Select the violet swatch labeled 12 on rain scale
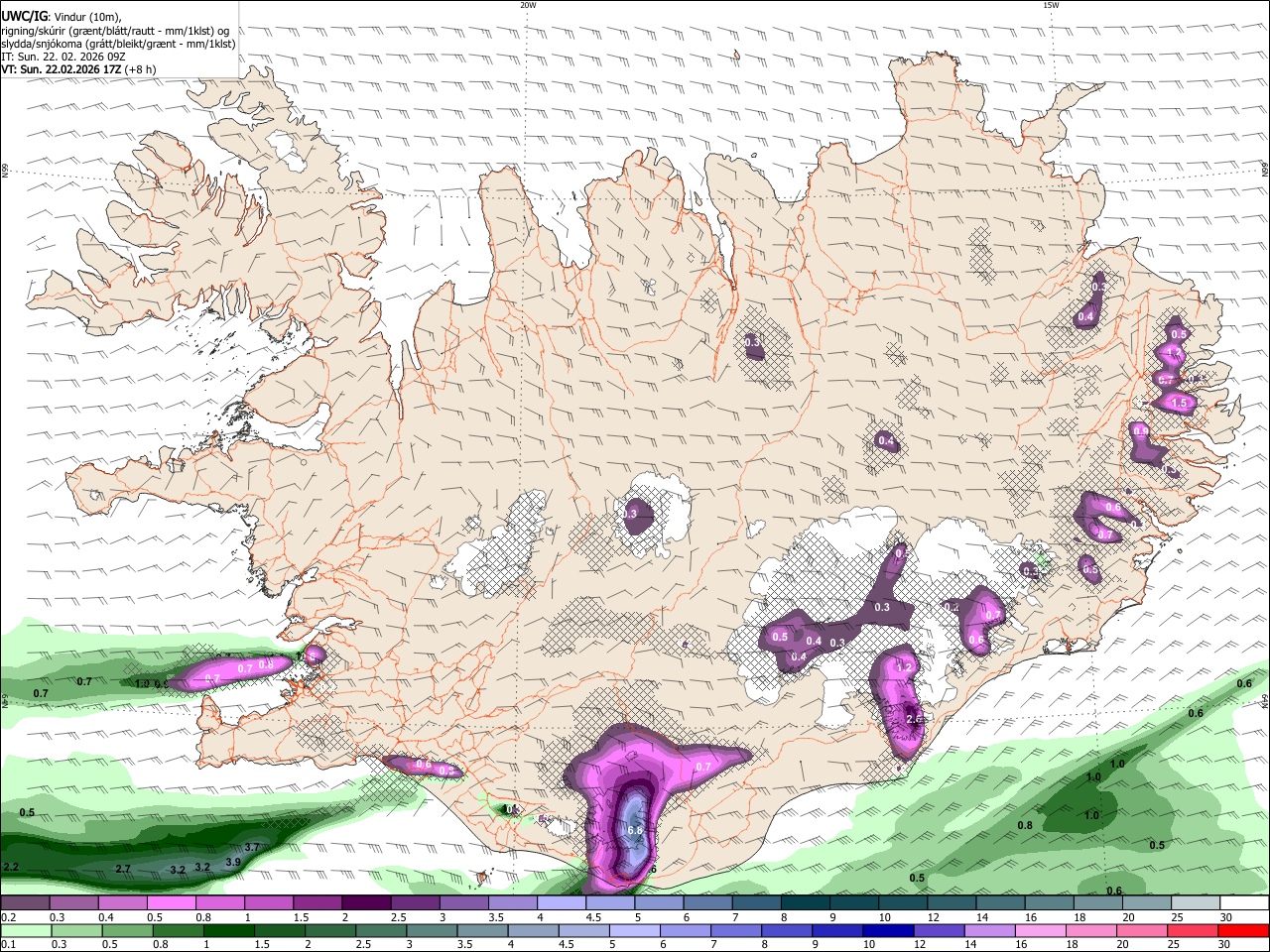 (940, 930)
